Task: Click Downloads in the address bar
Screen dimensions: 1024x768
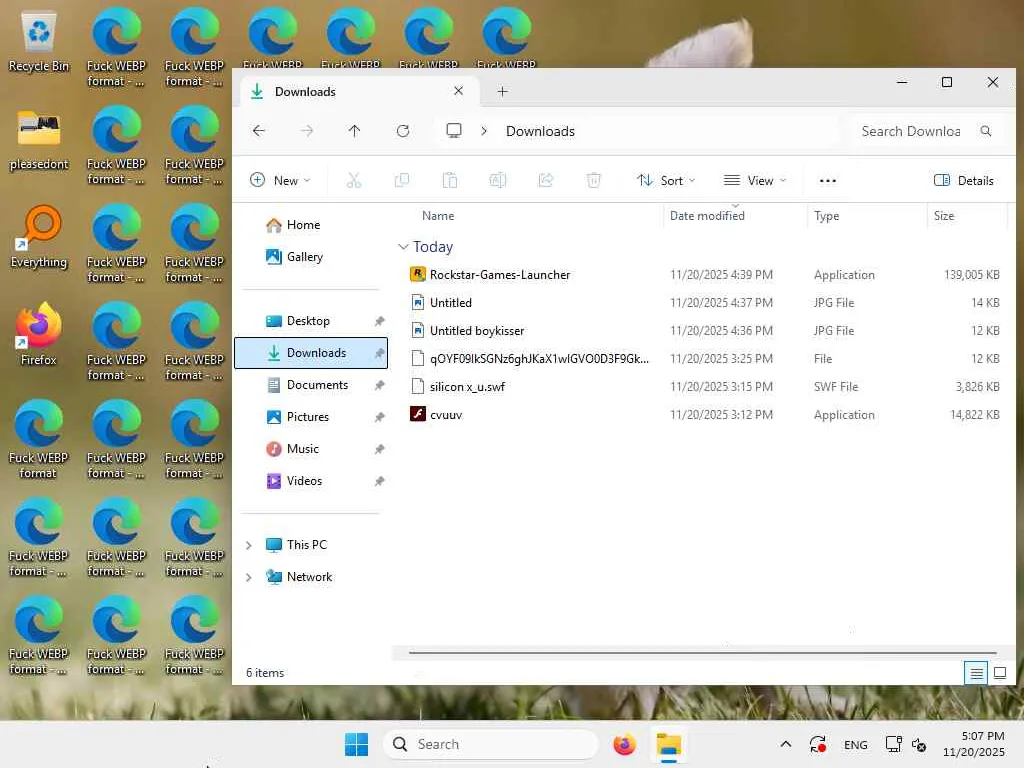Action: tap(540, 131)
